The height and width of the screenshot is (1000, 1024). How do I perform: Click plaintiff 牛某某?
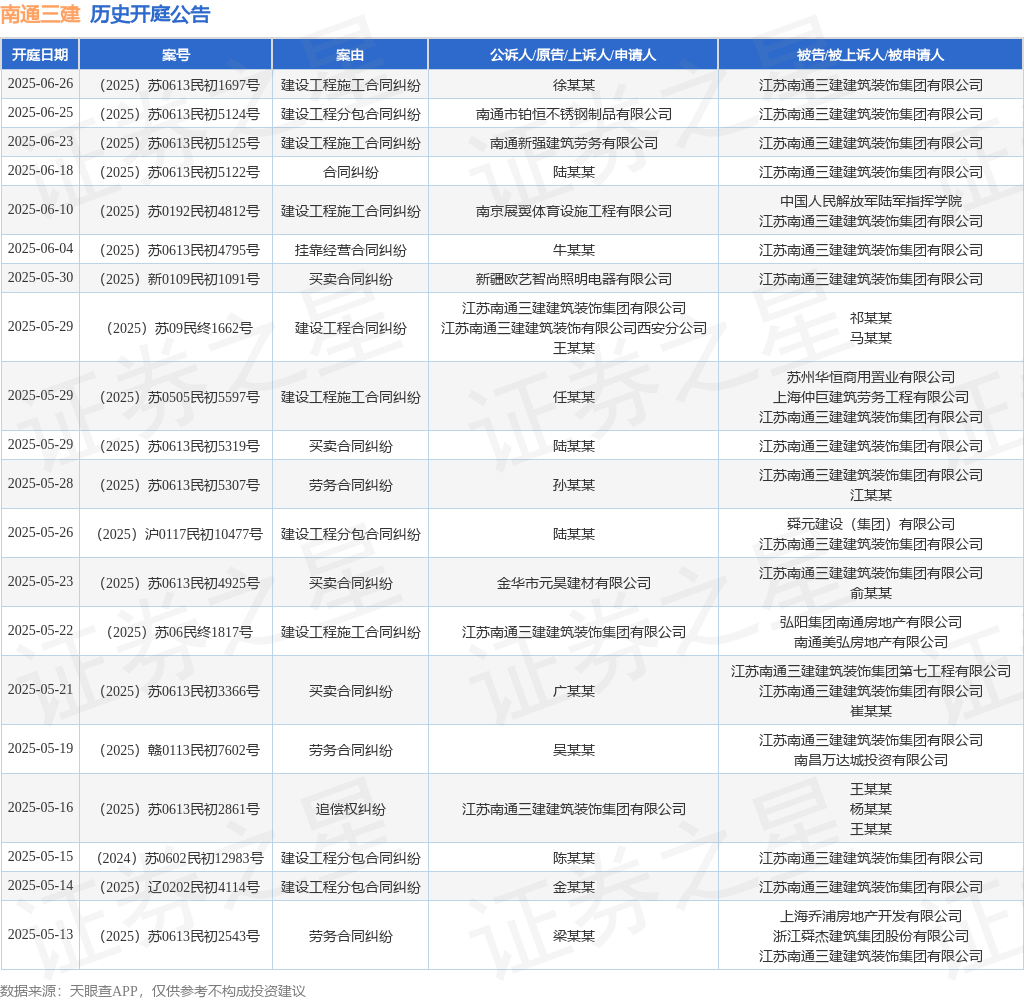pyautogui.click(x=573, y=250)
